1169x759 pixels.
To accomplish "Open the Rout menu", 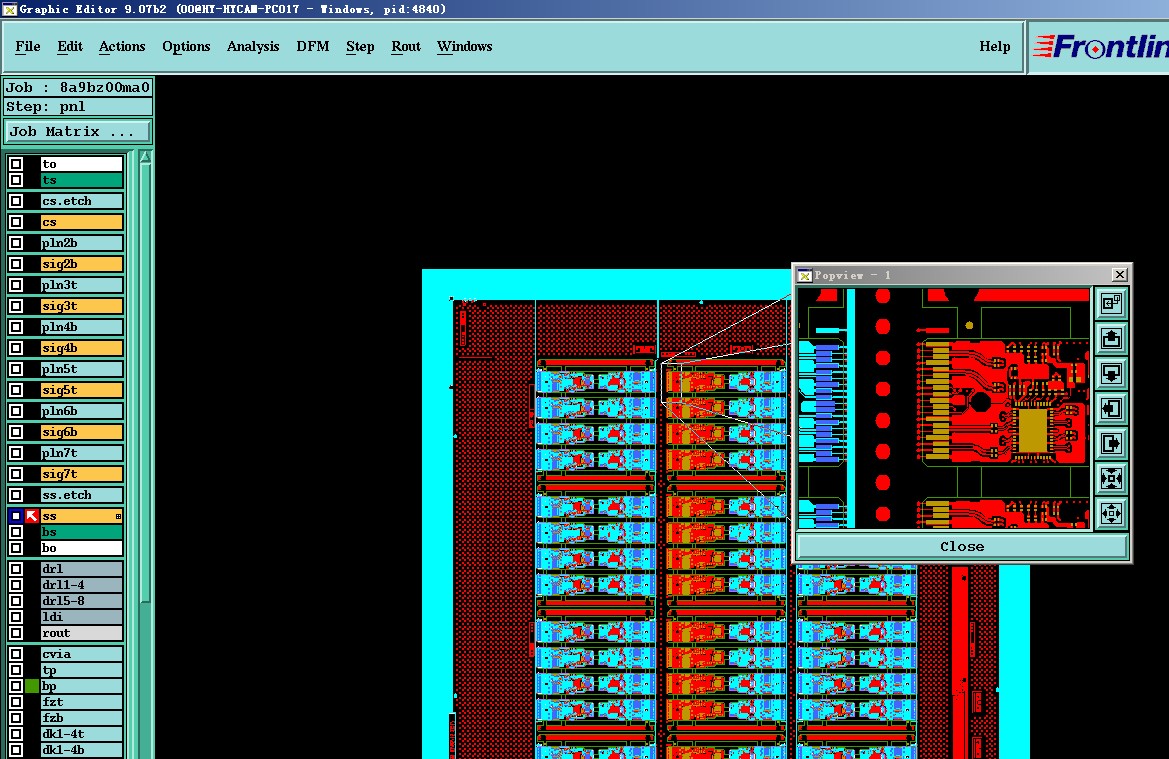I will tap(406, 46).
